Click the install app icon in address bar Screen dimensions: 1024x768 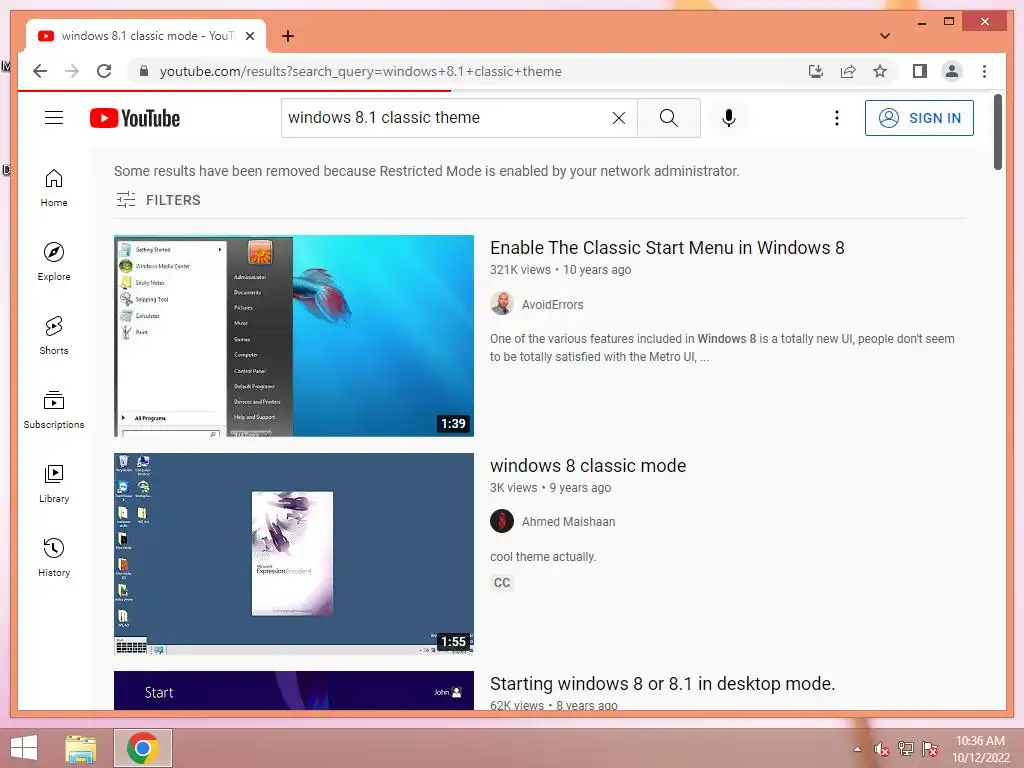coord(816,71)
